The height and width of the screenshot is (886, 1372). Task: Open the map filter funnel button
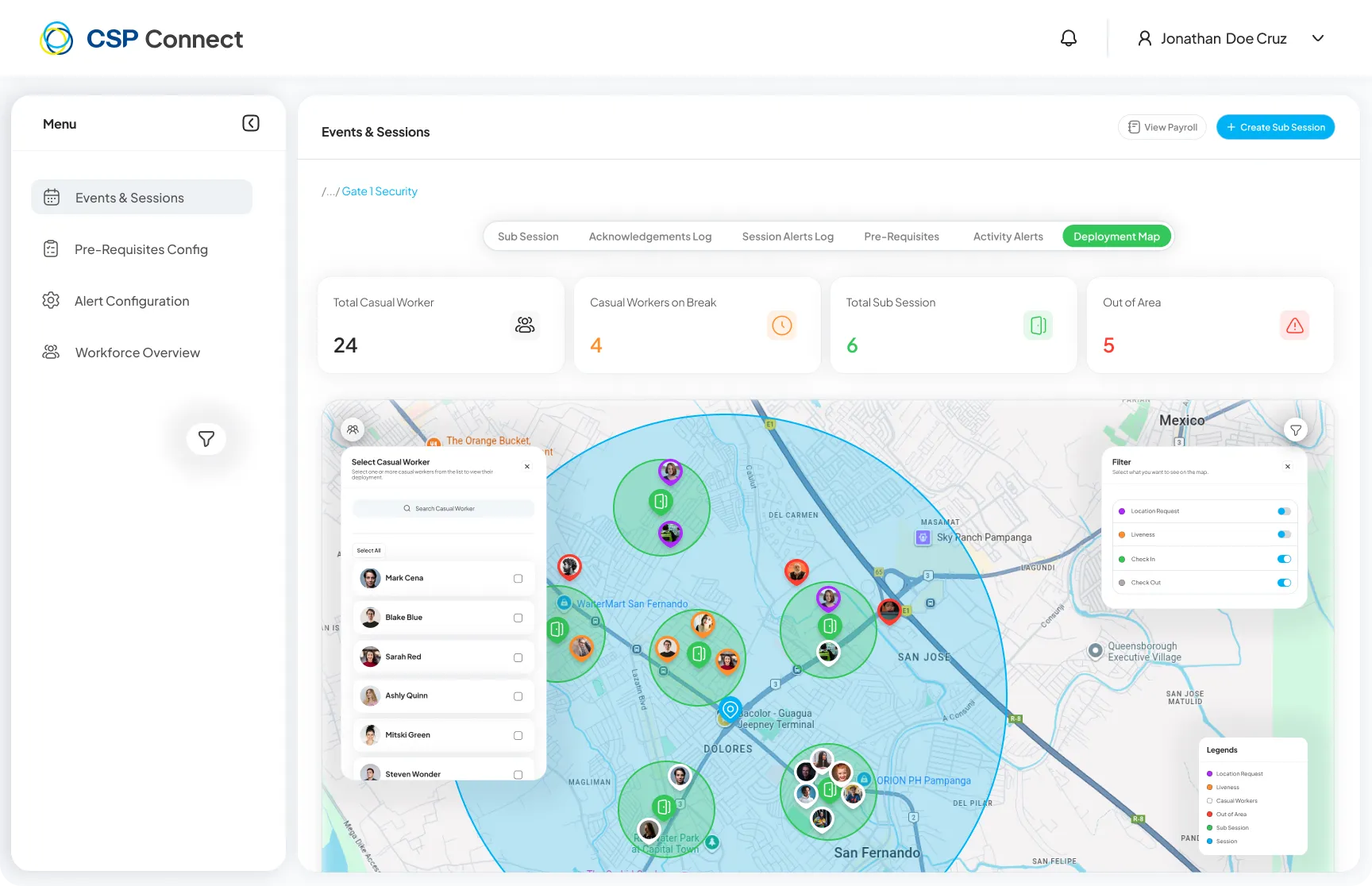tap(1296, 430)
